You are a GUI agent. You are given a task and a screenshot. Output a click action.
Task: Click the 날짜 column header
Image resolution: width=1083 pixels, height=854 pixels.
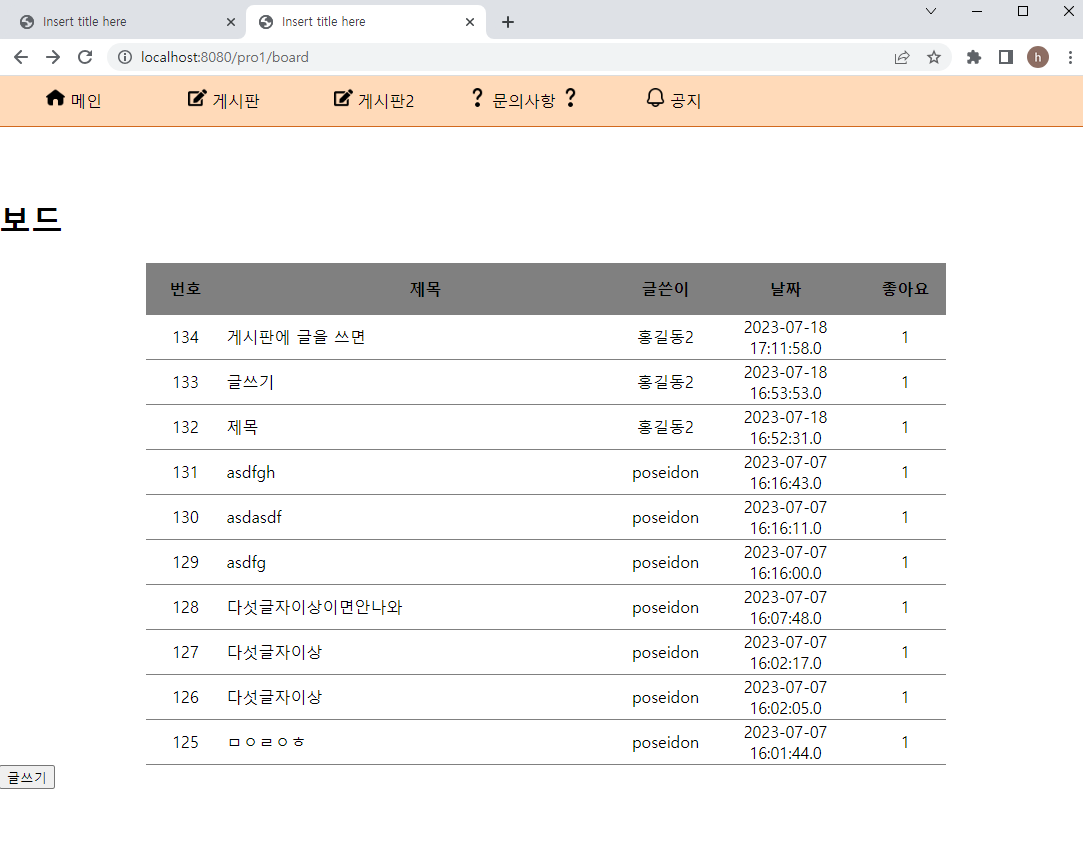785,289
